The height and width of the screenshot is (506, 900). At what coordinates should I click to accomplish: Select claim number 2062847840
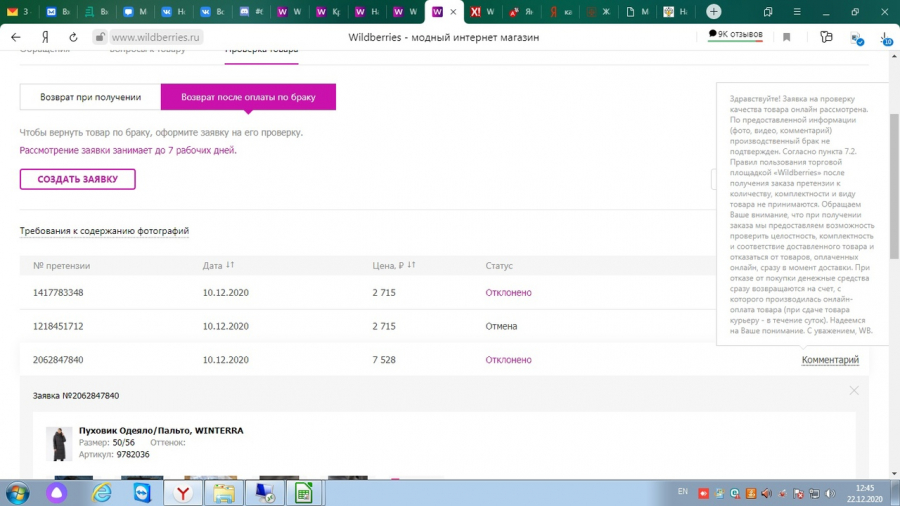pyautogui.click(x=58, y=360)
